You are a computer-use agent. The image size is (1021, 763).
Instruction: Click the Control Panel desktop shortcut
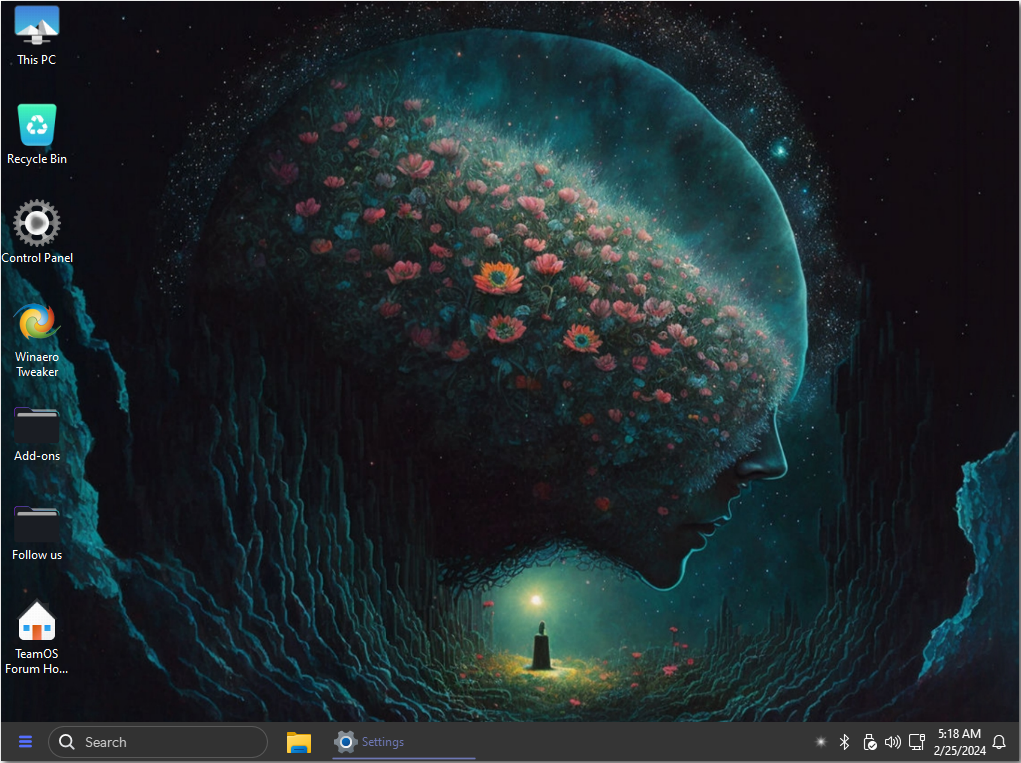[36, 224]
